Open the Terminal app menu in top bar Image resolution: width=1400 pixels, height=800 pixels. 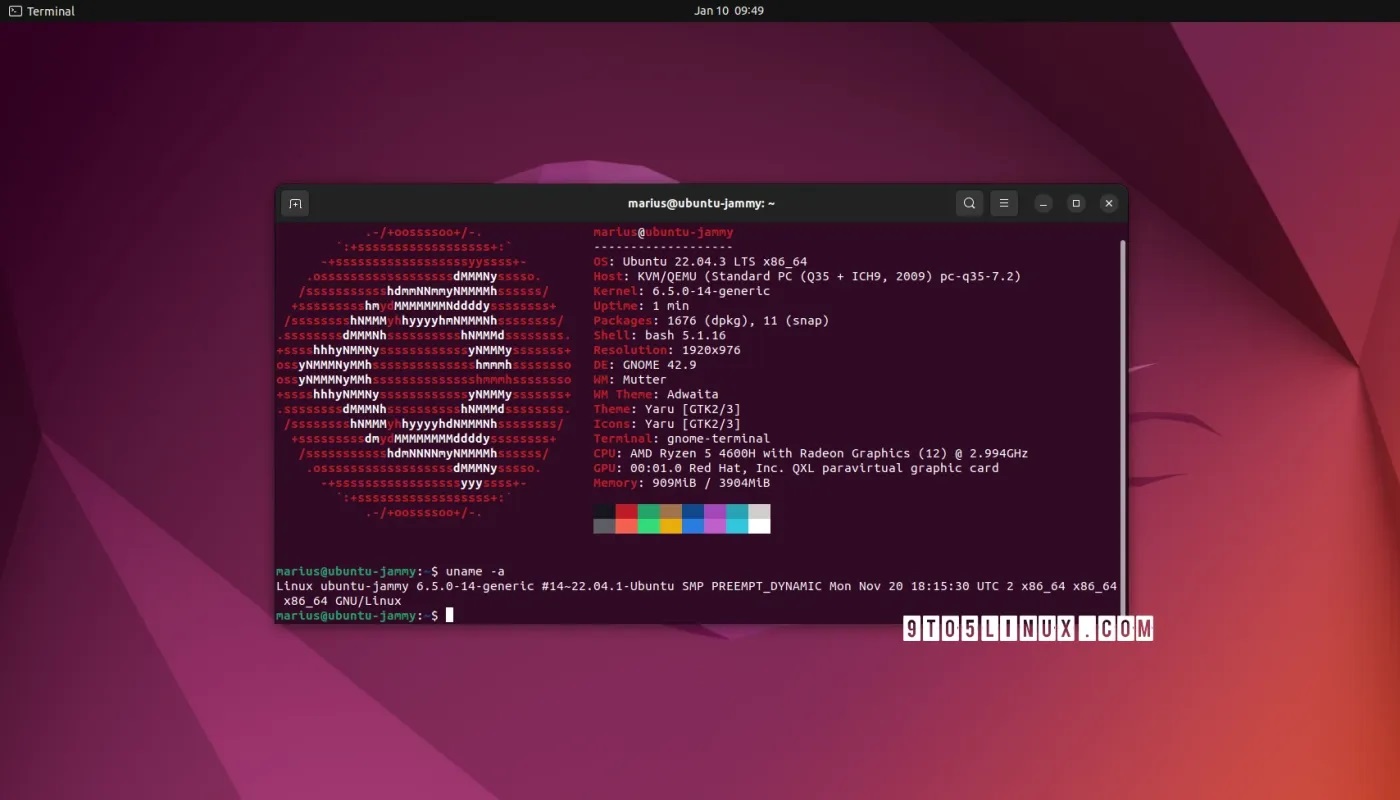tap(41, 11)
